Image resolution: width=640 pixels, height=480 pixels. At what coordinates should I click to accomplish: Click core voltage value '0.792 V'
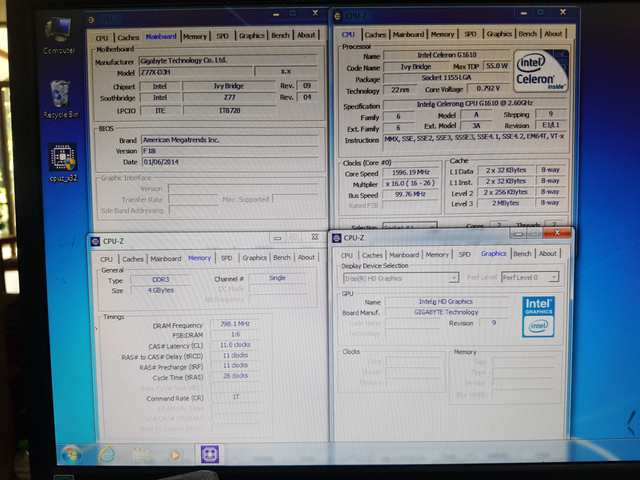tap(487, 89)
